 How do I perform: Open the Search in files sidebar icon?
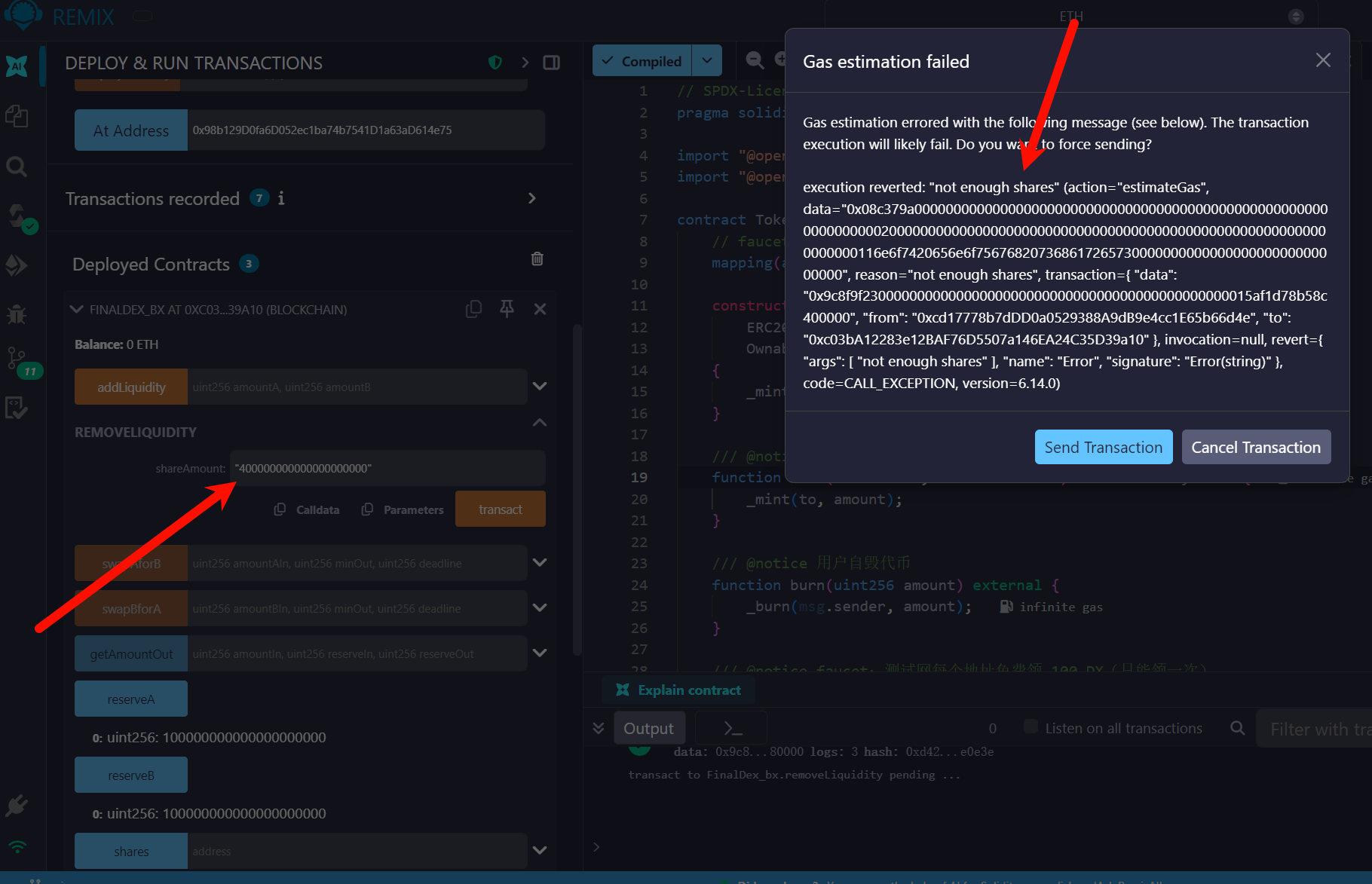pos(17,167)
